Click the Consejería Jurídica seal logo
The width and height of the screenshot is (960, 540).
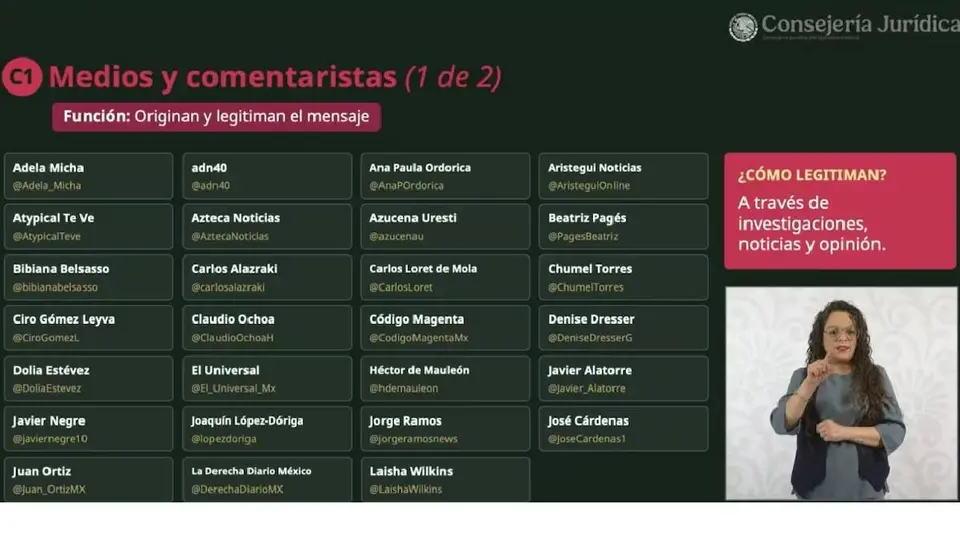pos(743,27)
